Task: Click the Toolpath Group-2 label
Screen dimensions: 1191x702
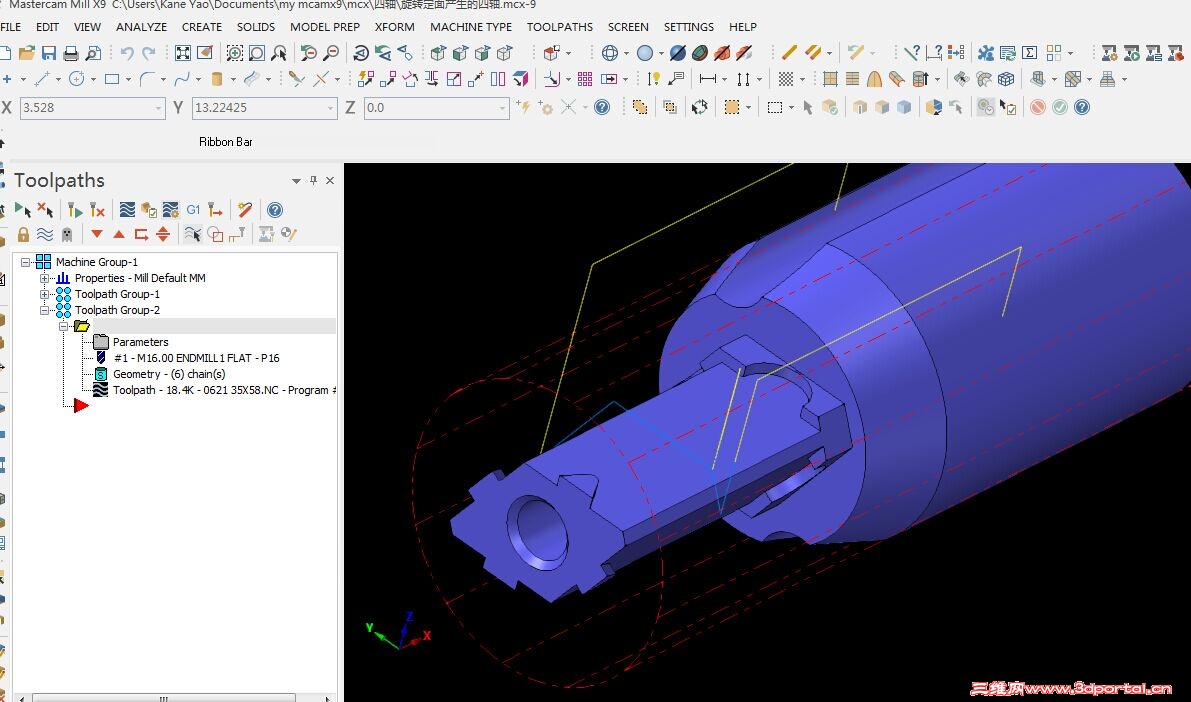Action: 117,310
